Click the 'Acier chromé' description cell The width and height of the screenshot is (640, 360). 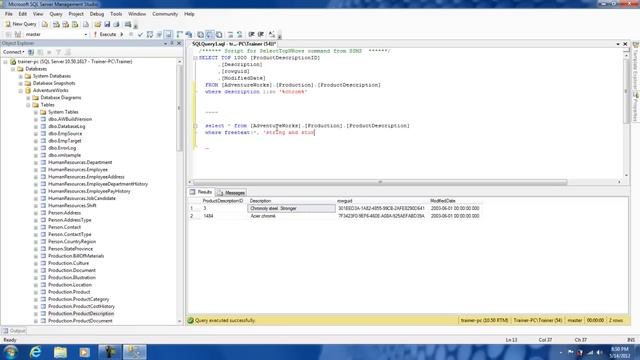click(x=291, y=216)
